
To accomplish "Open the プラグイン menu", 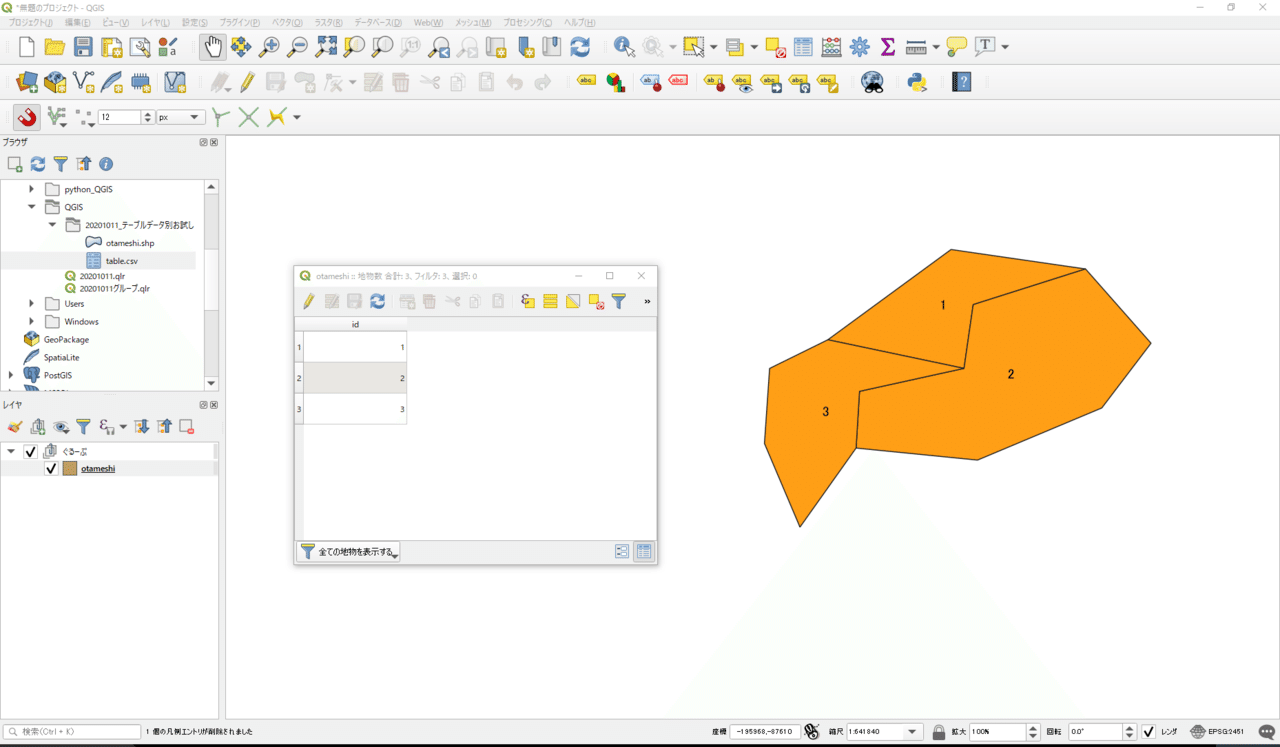I will 240,22.
